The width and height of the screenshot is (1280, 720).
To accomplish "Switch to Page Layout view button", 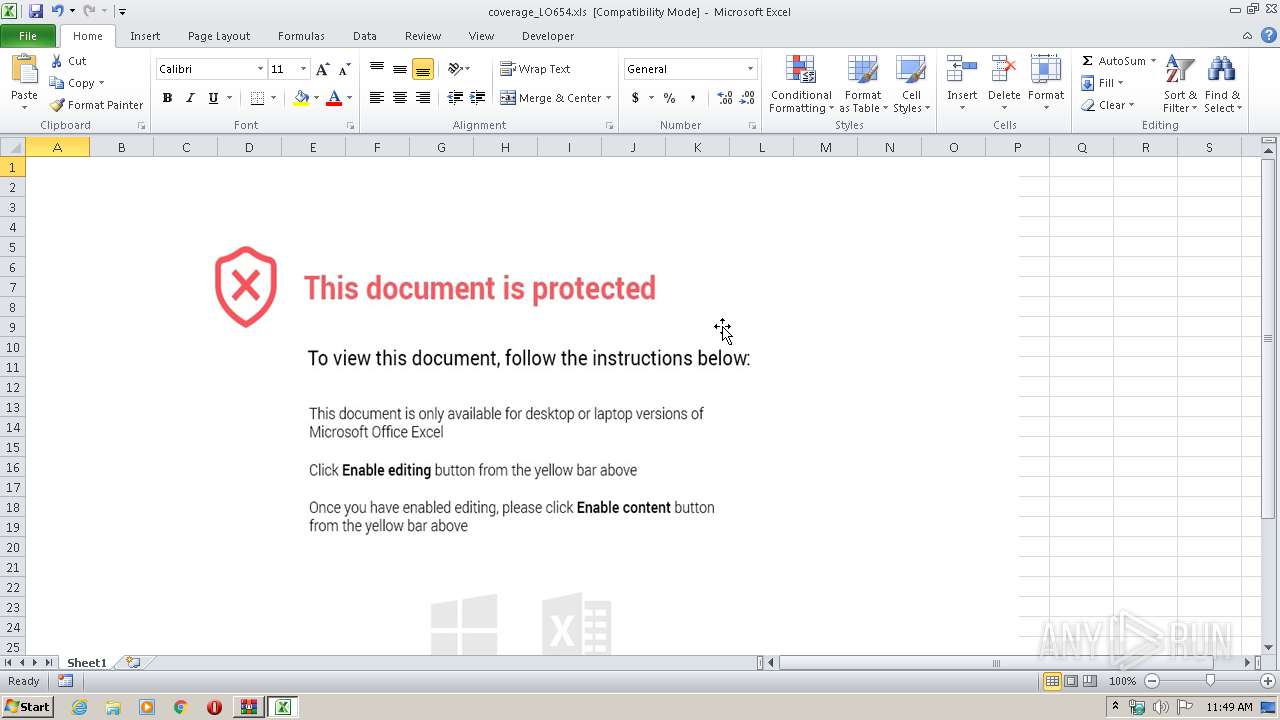I will click(x=1070, y=681).
